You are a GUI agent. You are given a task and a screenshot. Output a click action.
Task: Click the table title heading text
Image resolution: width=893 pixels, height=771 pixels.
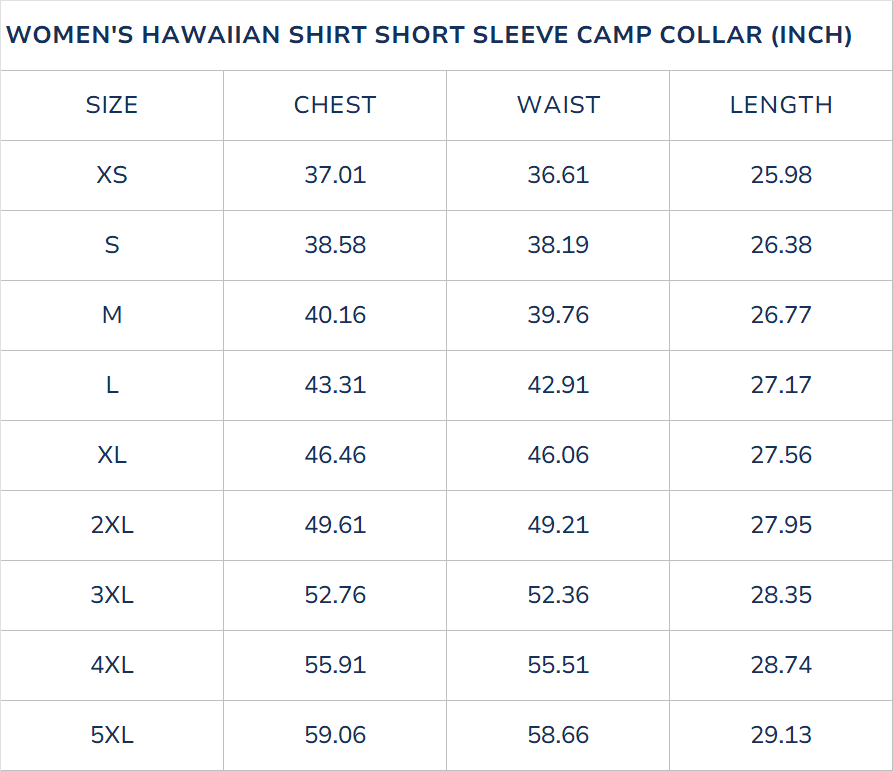429,36
